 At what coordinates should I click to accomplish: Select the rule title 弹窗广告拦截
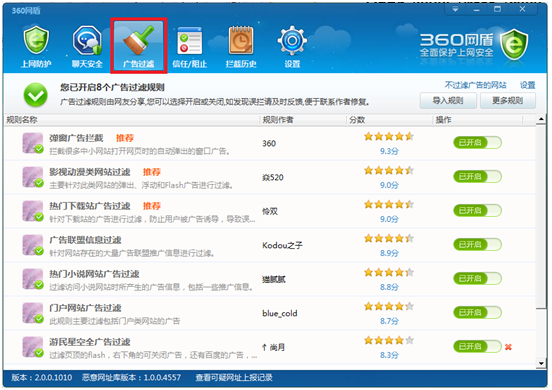(76, 138)
